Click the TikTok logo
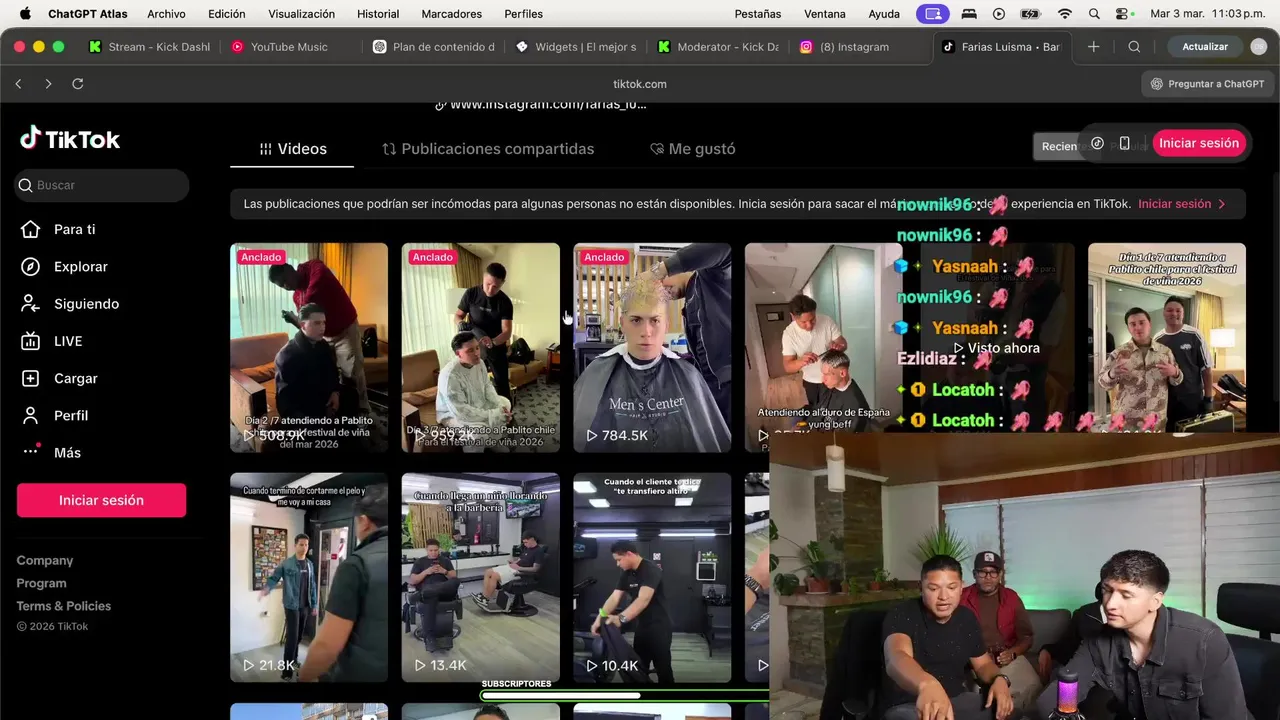The image size is (1280, 720). [70, 139]
